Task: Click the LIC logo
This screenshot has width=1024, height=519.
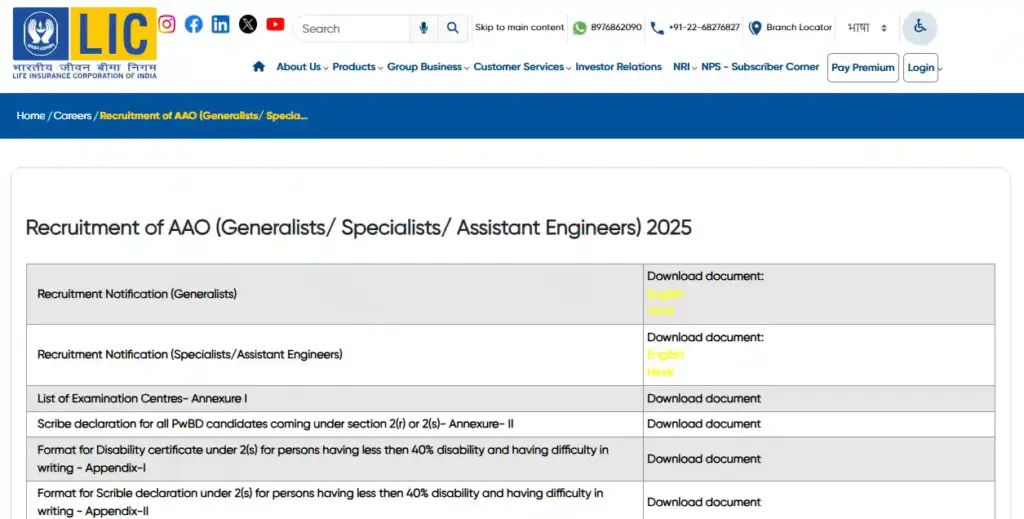Action: (85, 42)
